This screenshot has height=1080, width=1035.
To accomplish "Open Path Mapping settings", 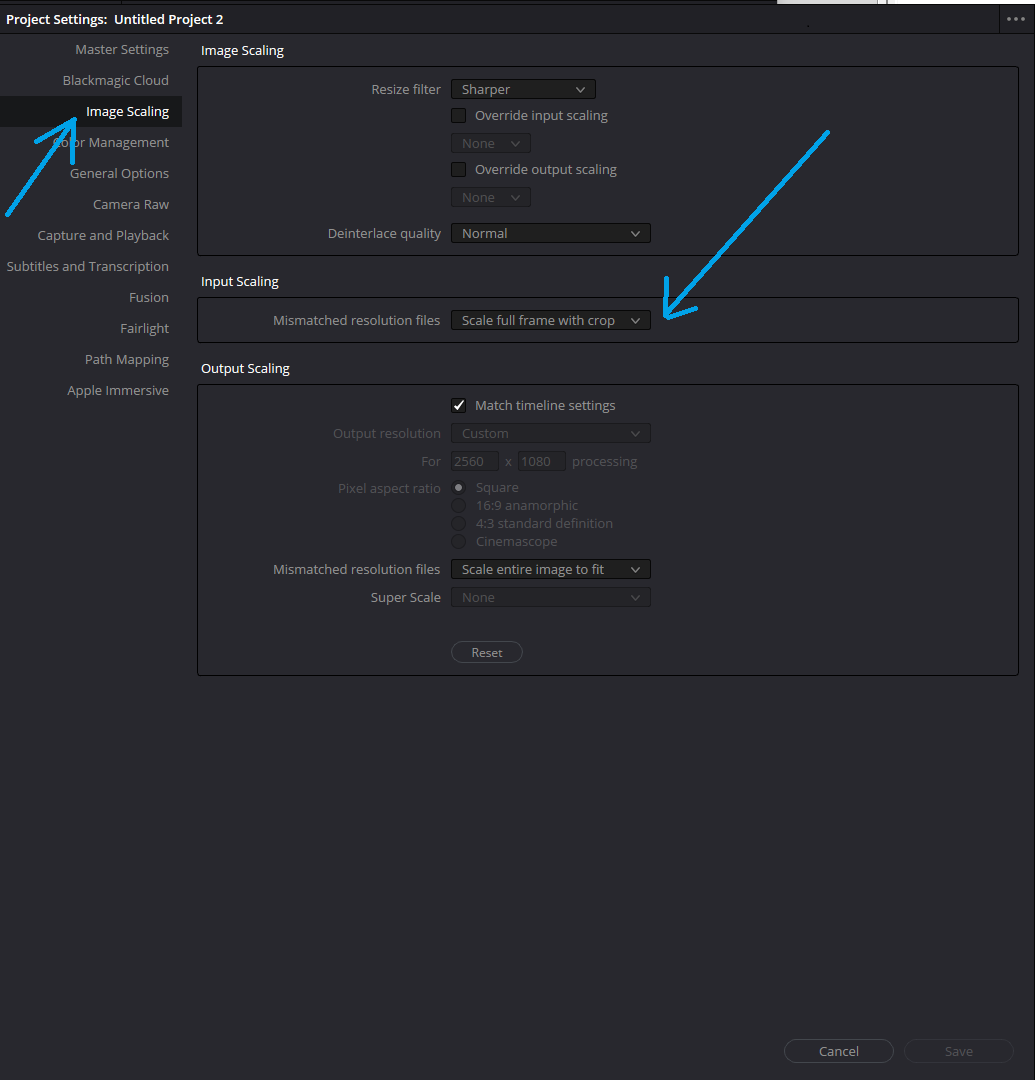I will [x=127, y=360].
